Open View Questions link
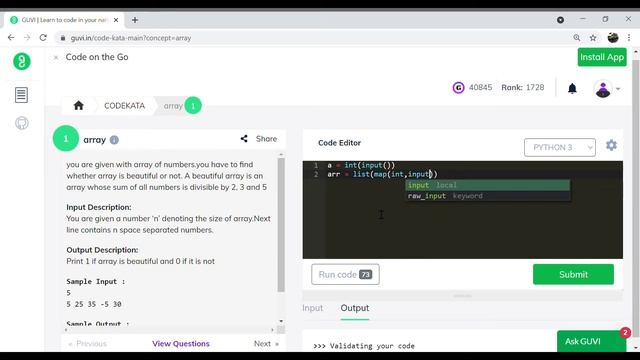 [x=181, y=344]
